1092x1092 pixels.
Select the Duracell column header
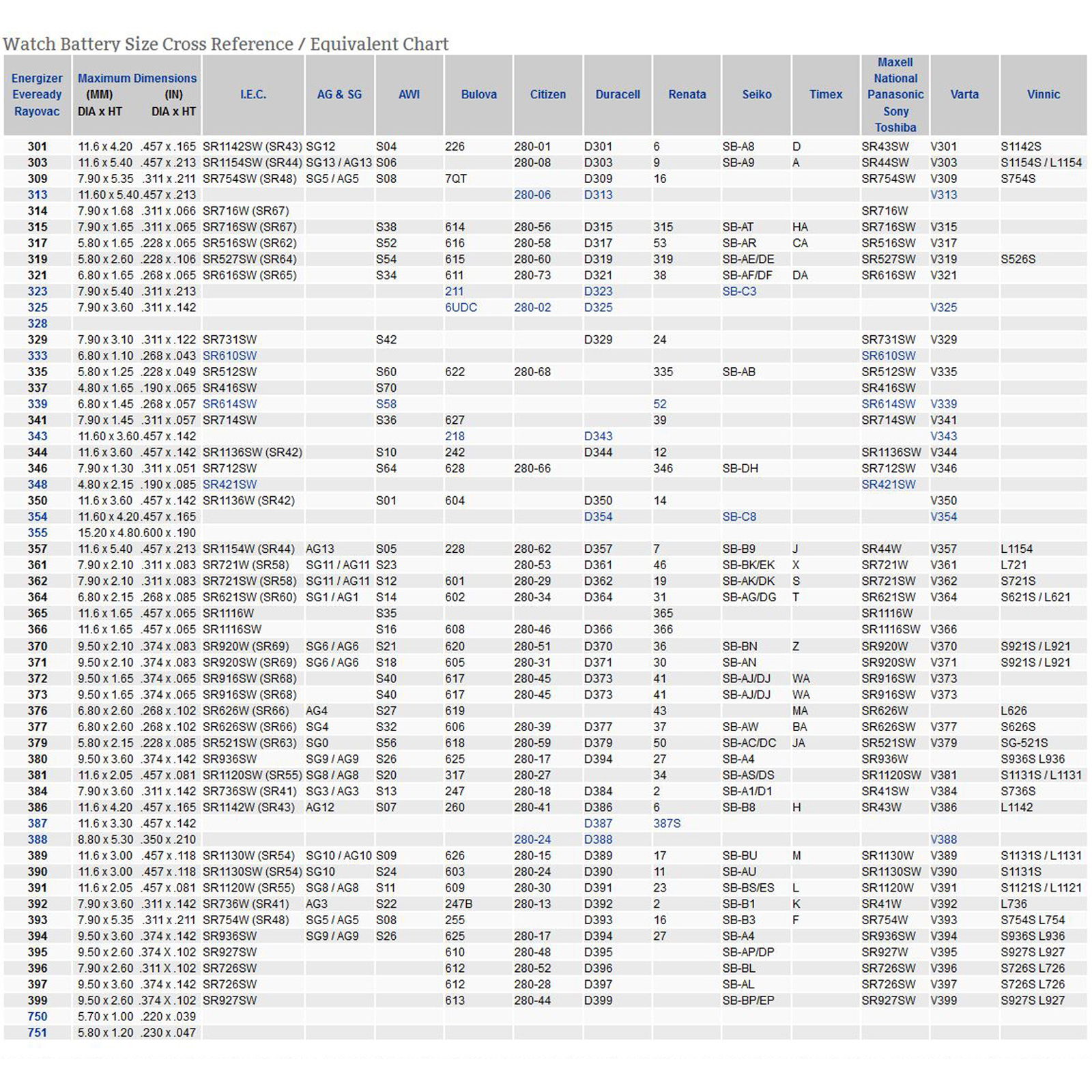(x=618, y=95)
